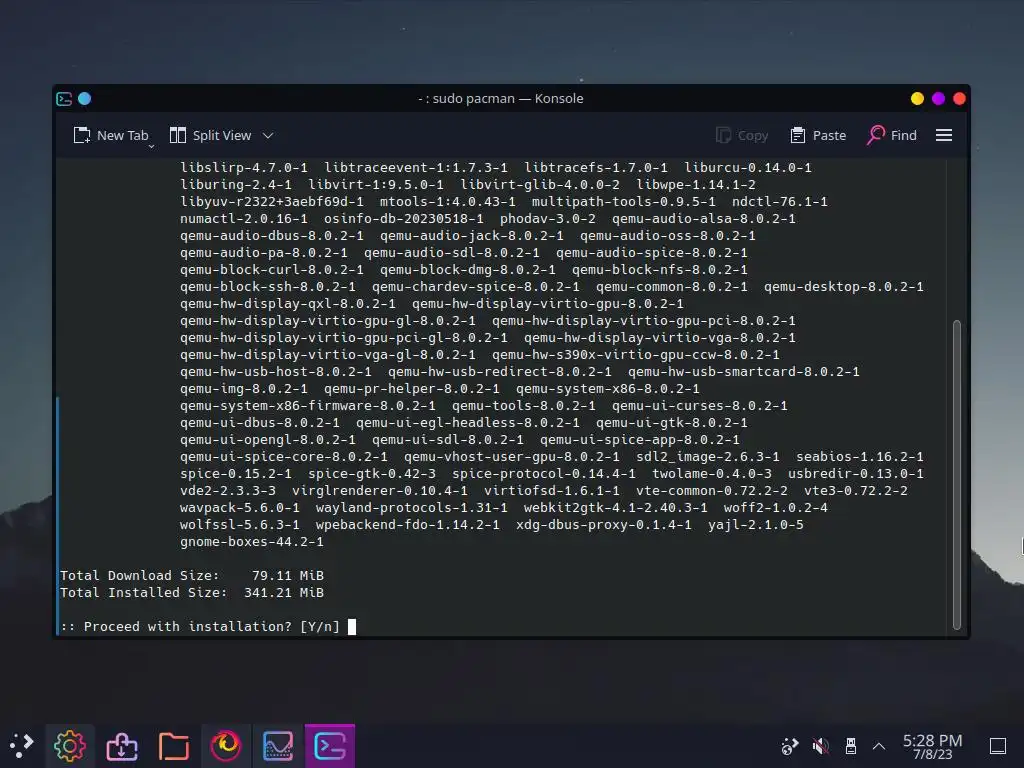Viewport: 1024px width, 768px height.
Task: Click 'sudo pacman — Konsole' window title
Action: (x=508, y=99)
